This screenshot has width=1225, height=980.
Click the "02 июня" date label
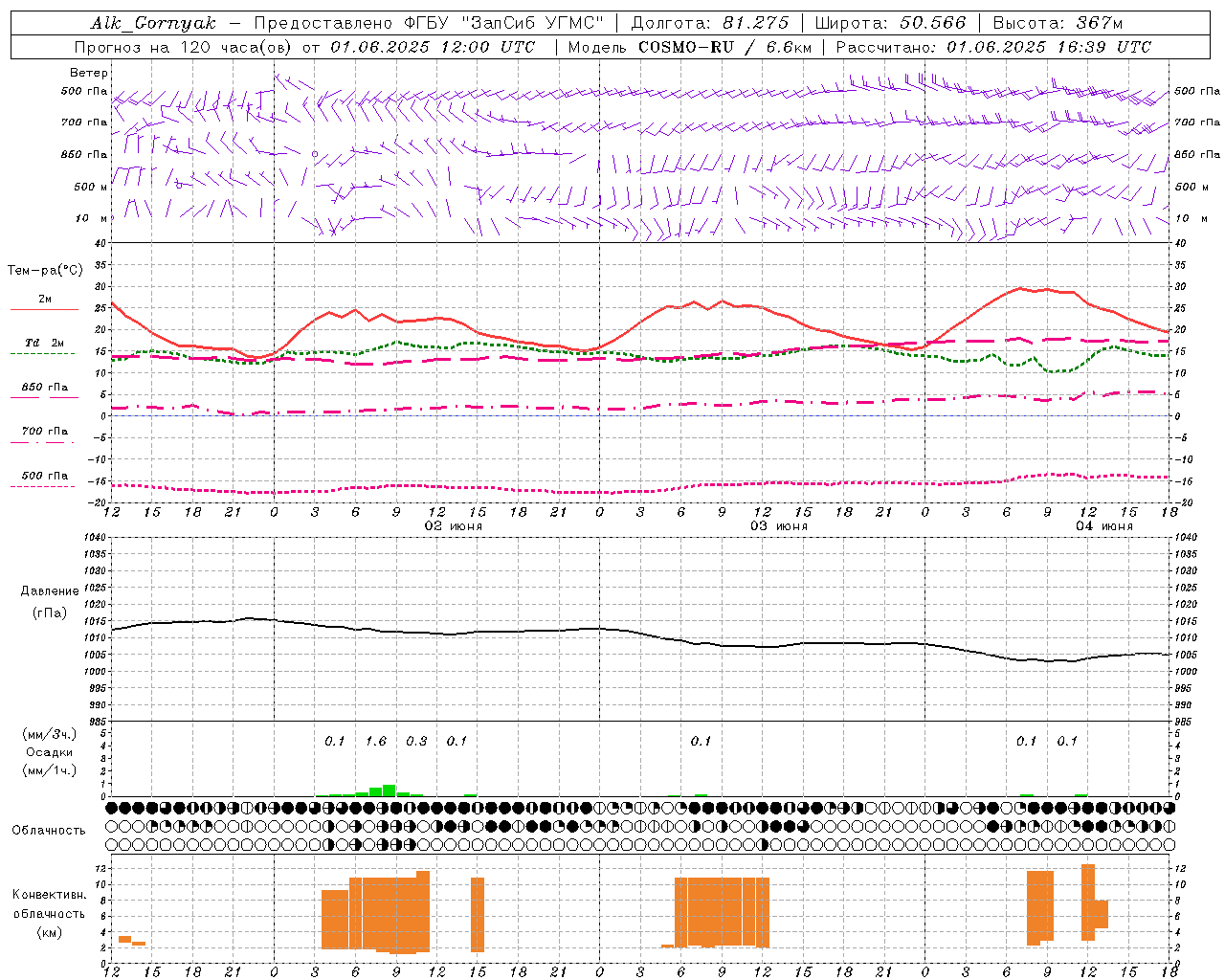point(454,526)
